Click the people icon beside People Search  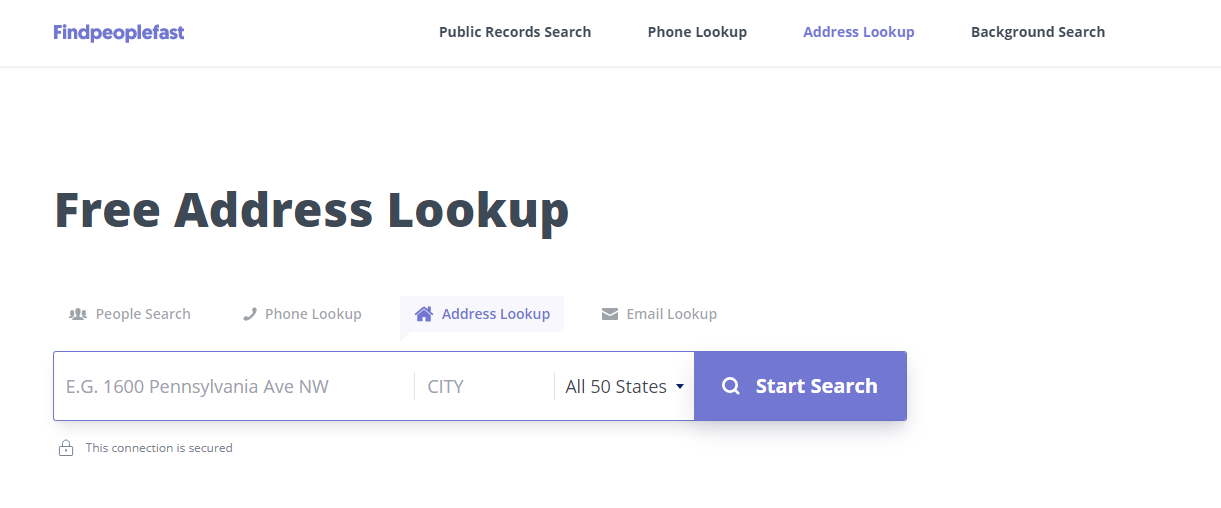(x=78, y=314)
